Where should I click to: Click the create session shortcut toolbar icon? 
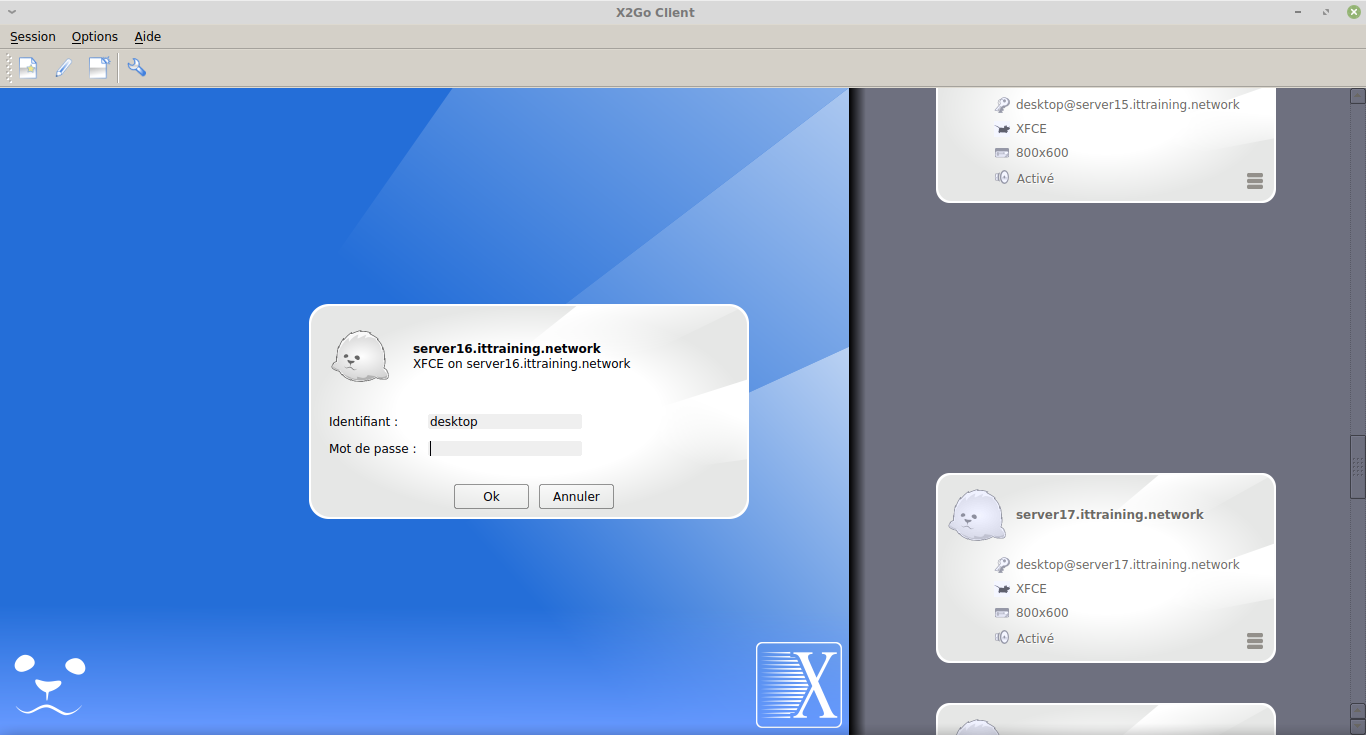pyautogui.click(x=98, y=68)
